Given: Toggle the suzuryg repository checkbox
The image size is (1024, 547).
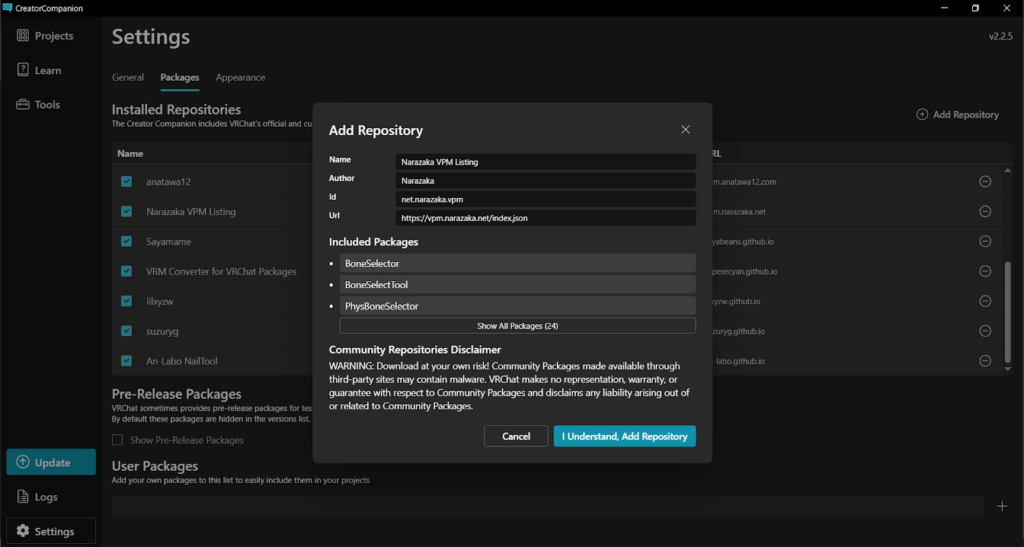Looking at the screenshot, I should (127, 331).
